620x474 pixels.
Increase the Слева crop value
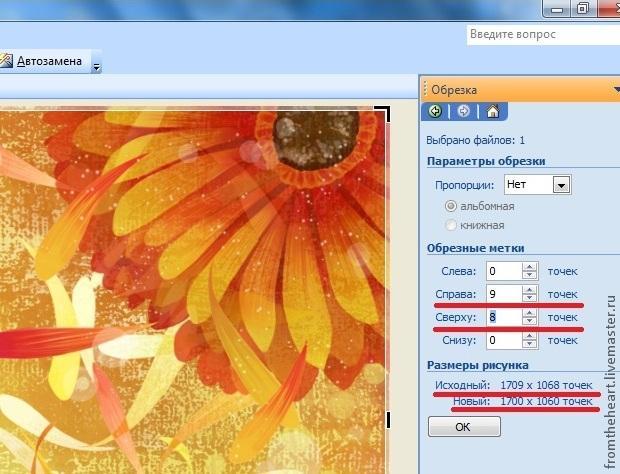point(529,267)
